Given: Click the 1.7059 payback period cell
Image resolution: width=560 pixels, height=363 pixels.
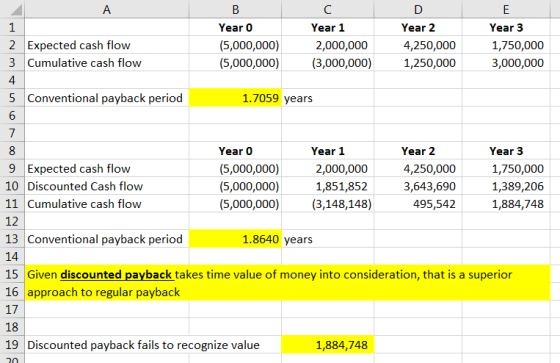Looking at the screenshot, I should click(235, 98).
